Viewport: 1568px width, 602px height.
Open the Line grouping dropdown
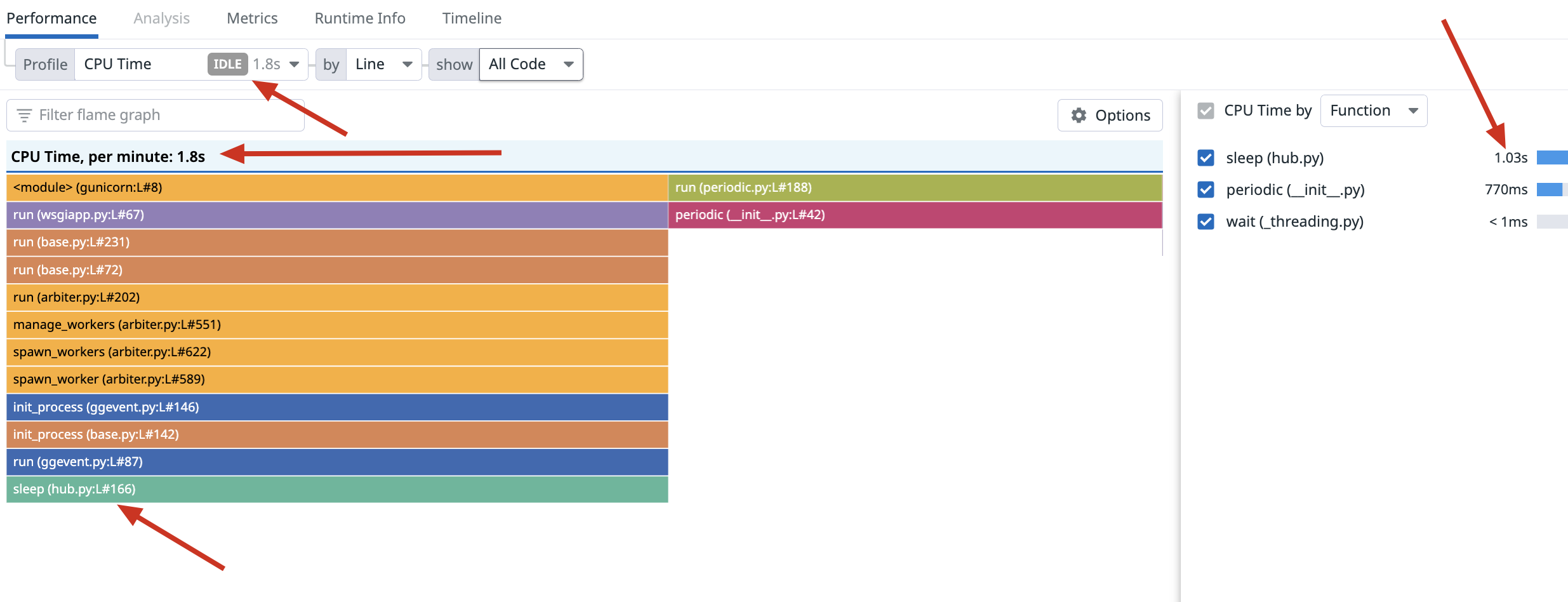383,64
